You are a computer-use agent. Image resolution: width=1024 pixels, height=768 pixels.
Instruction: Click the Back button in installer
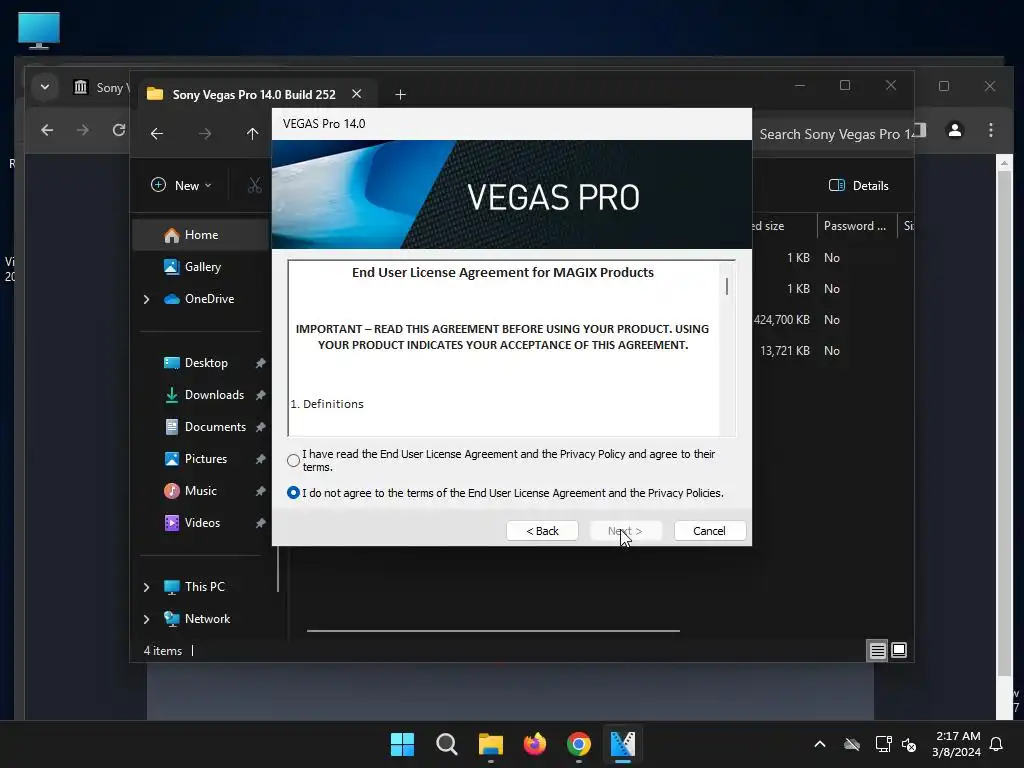pos(542,531)
